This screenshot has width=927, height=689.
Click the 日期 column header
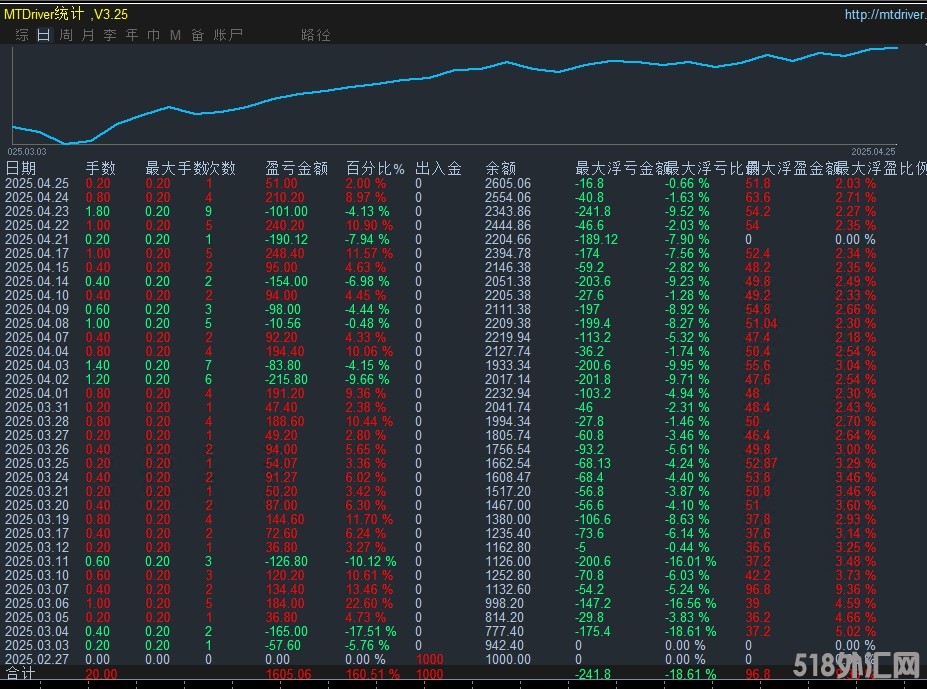[21, 168]
